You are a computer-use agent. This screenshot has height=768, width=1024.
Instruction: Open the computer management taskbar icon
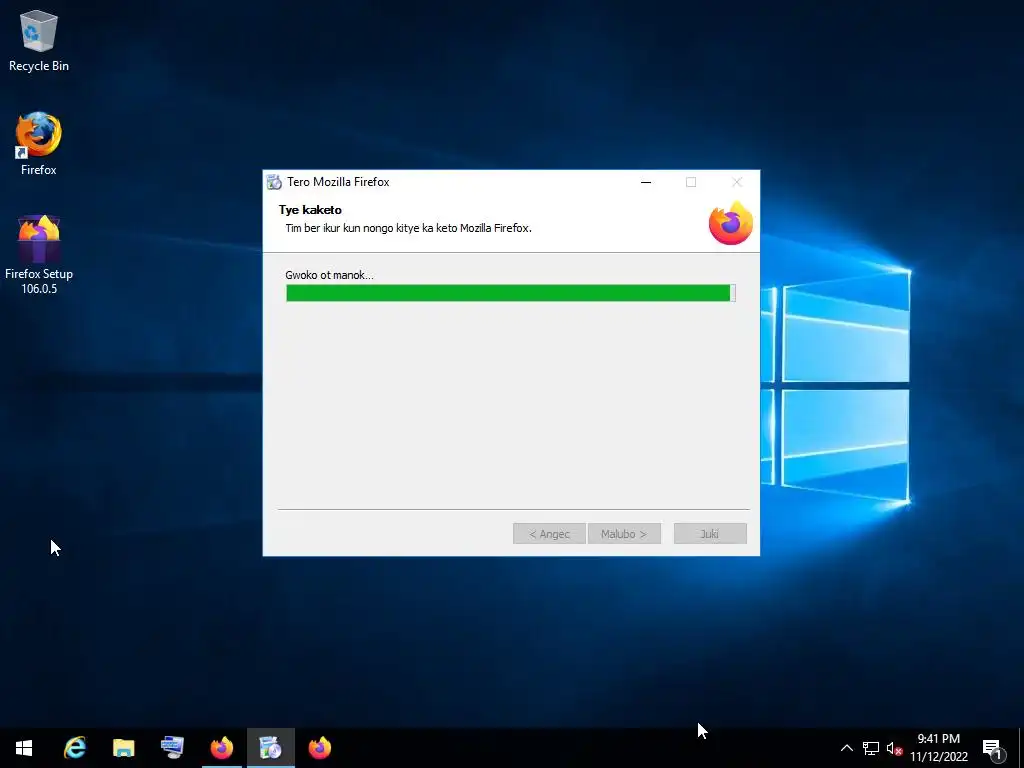coord(172,748)
